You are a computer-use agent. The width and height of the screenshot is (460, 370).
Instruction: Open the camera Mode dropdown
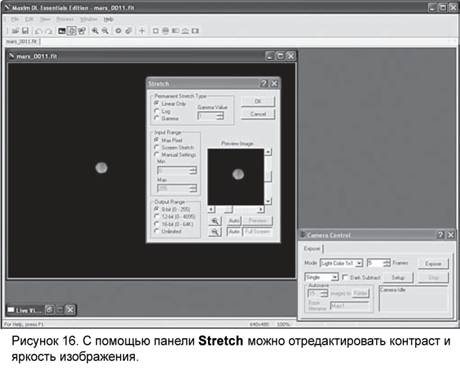pyautogui.click(x=359, y=263)
